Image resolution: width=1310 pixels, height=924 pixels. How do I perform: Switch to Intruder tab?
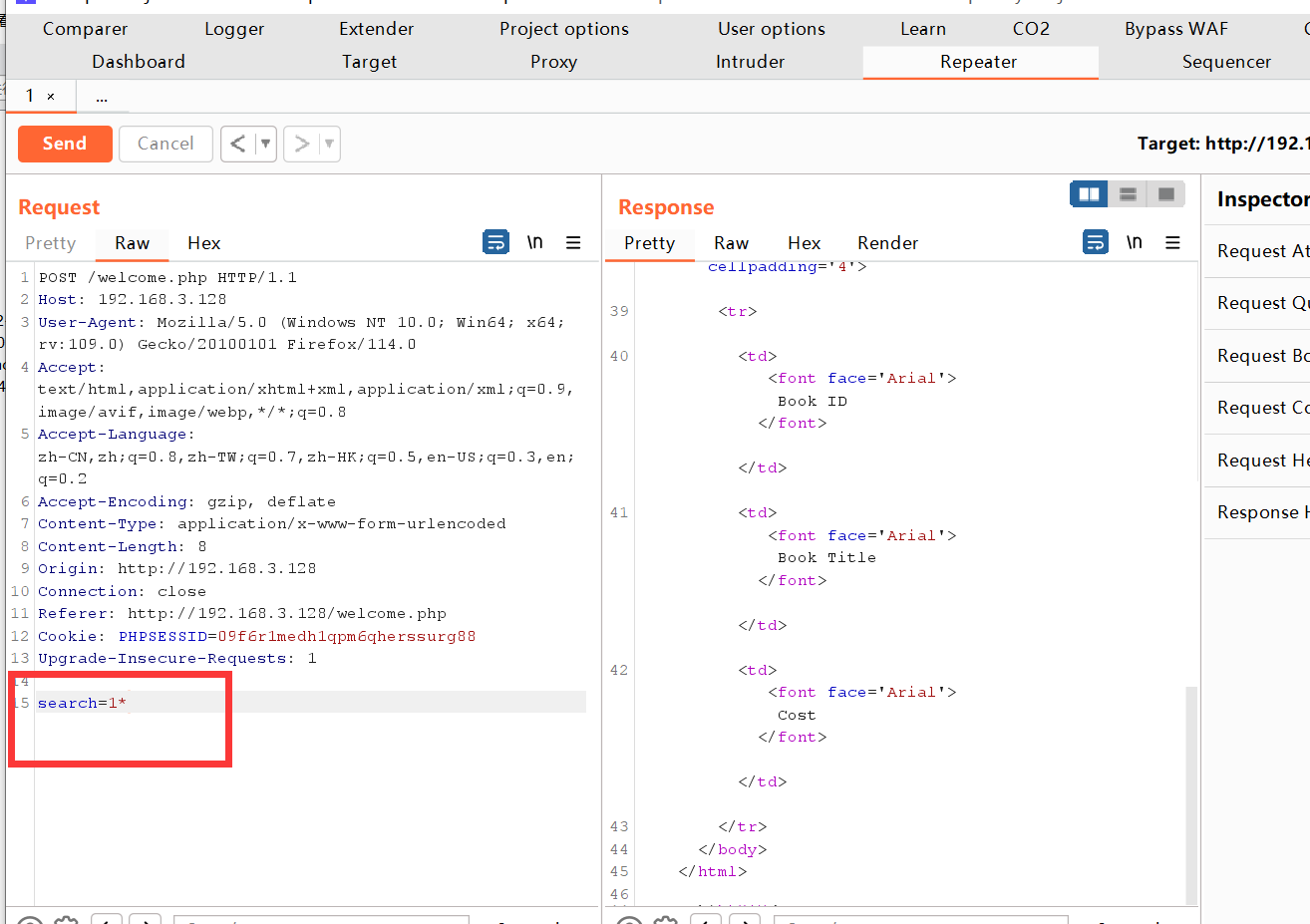pos(750,62)
